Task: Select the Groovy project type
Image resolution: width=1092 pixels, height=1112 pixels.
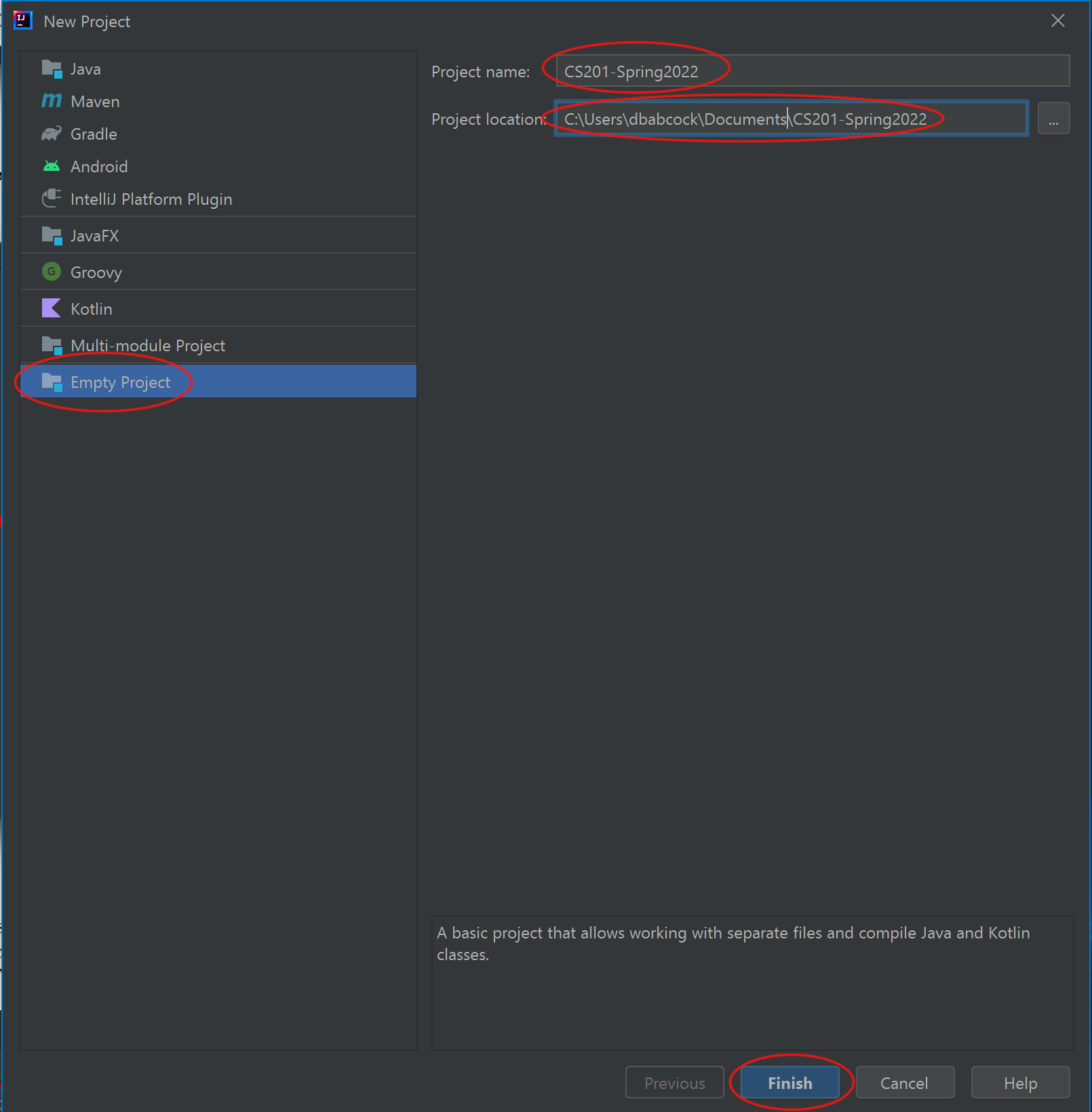Action: coord(96,271)
